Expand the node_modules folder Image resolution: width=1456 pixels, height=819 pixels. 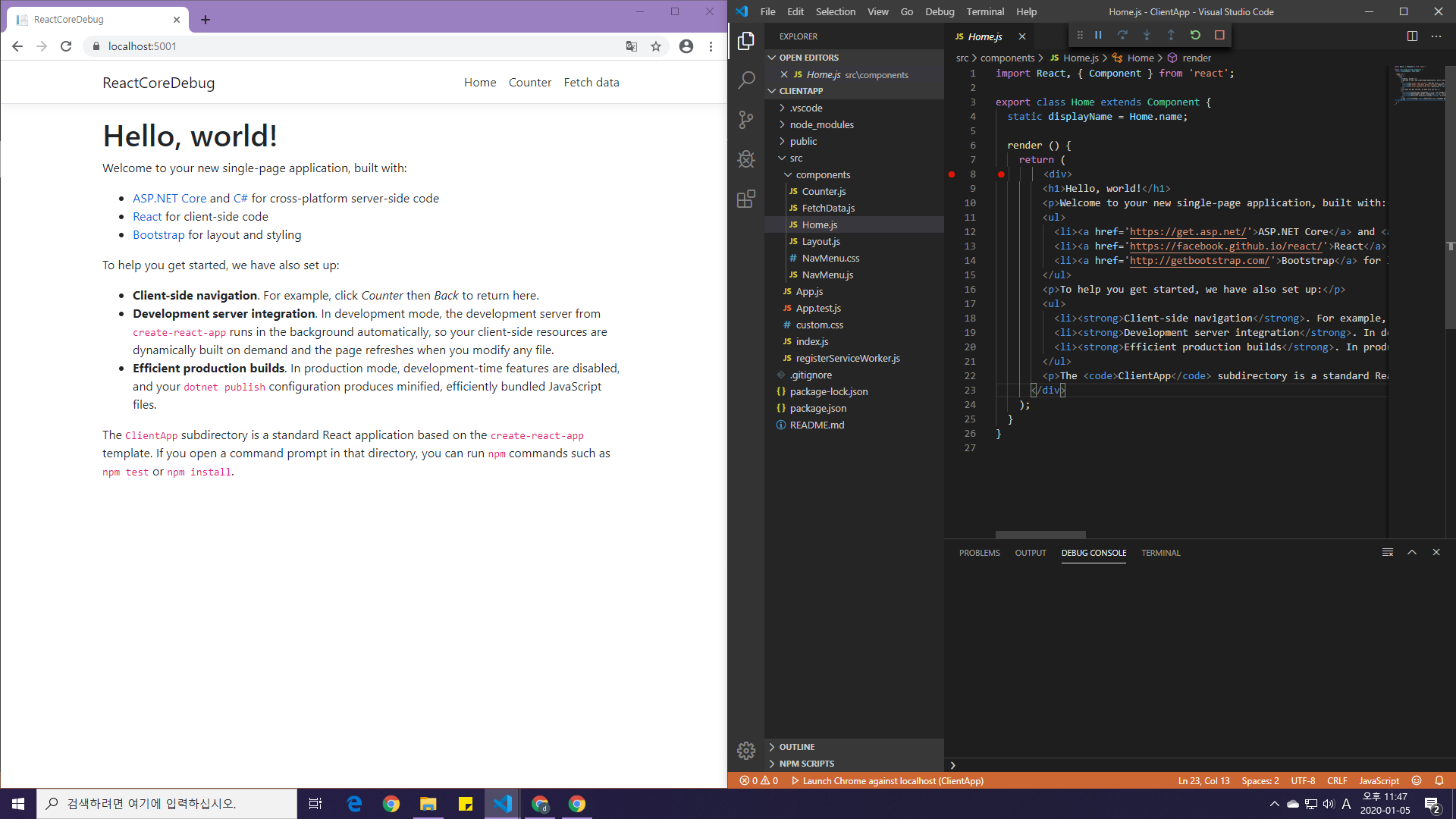[x=821, y=124]
